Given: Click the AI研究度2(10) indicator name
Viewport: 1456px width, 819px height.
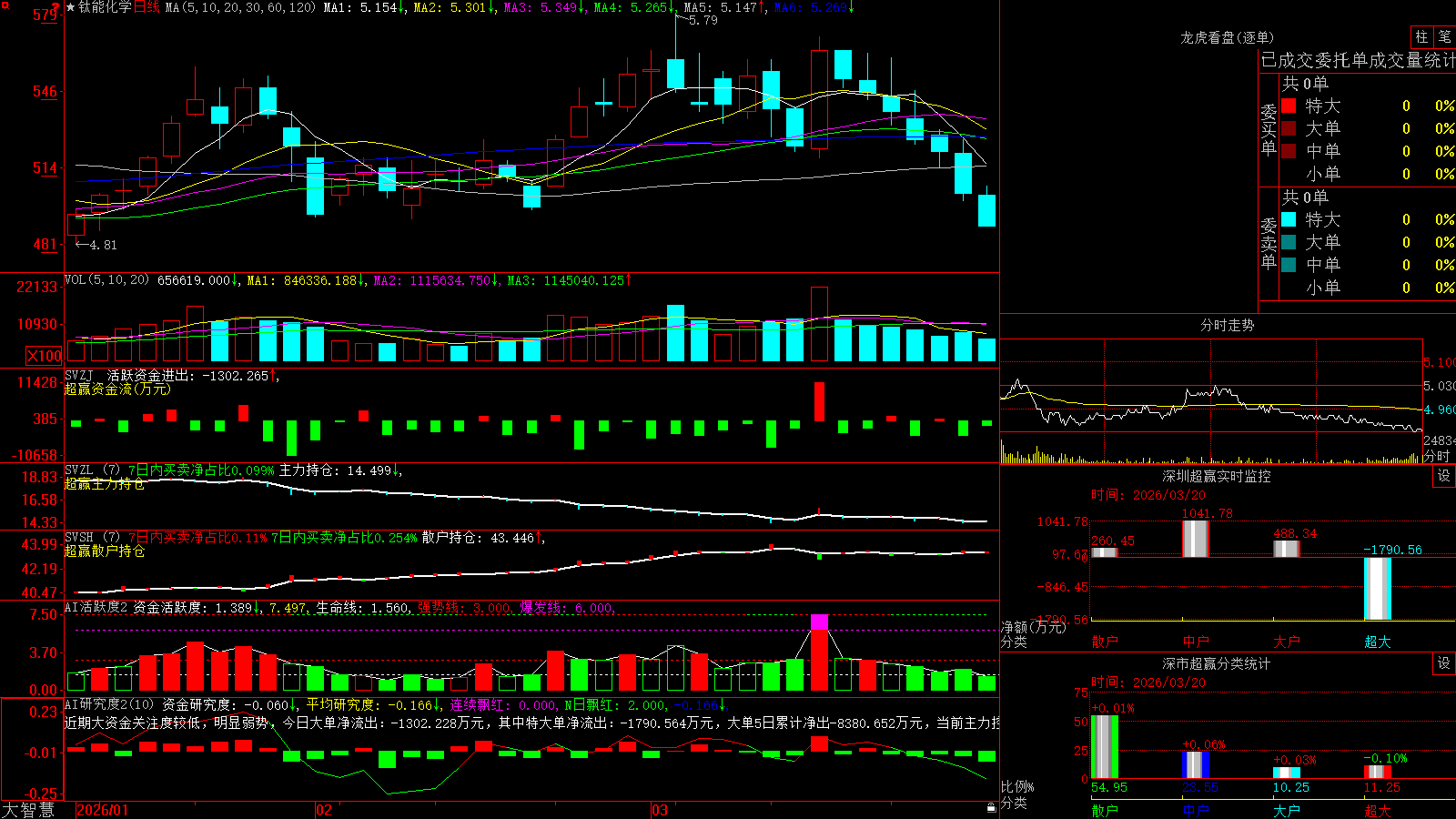Looking at the screenshot, I should 109,704.
